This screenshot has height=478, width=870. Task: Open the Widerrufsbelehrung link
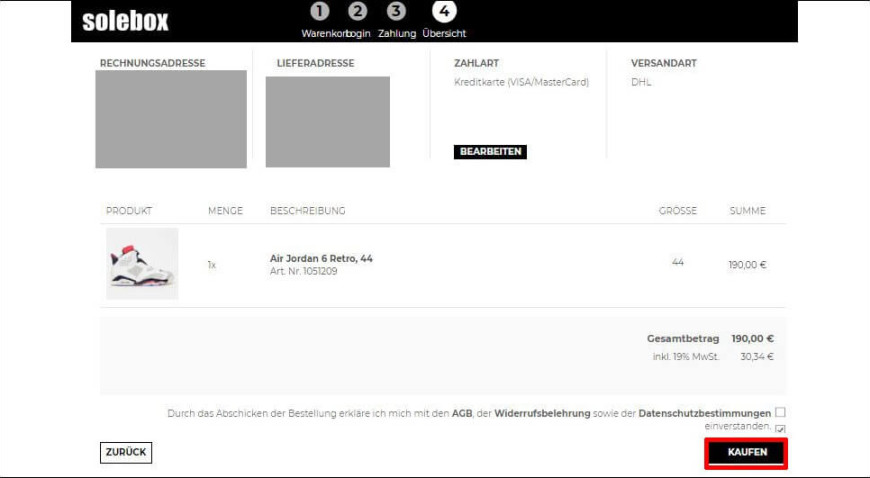(x=542, y=414)
